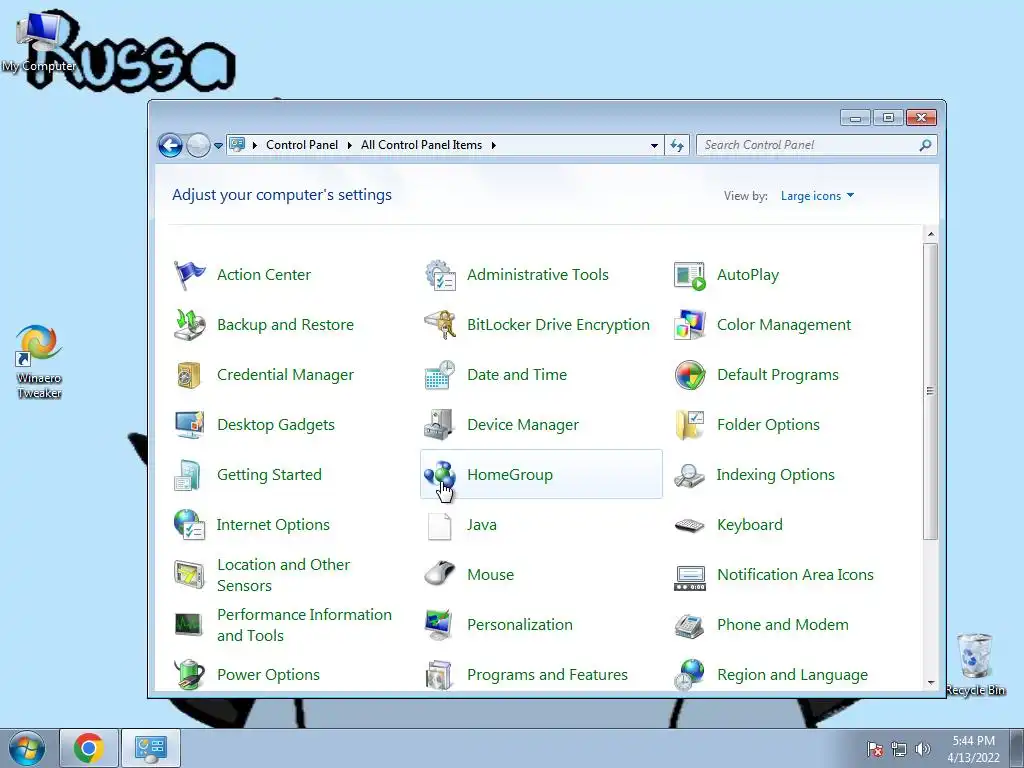Expand the arrow after All Control Panel Items

494,146
